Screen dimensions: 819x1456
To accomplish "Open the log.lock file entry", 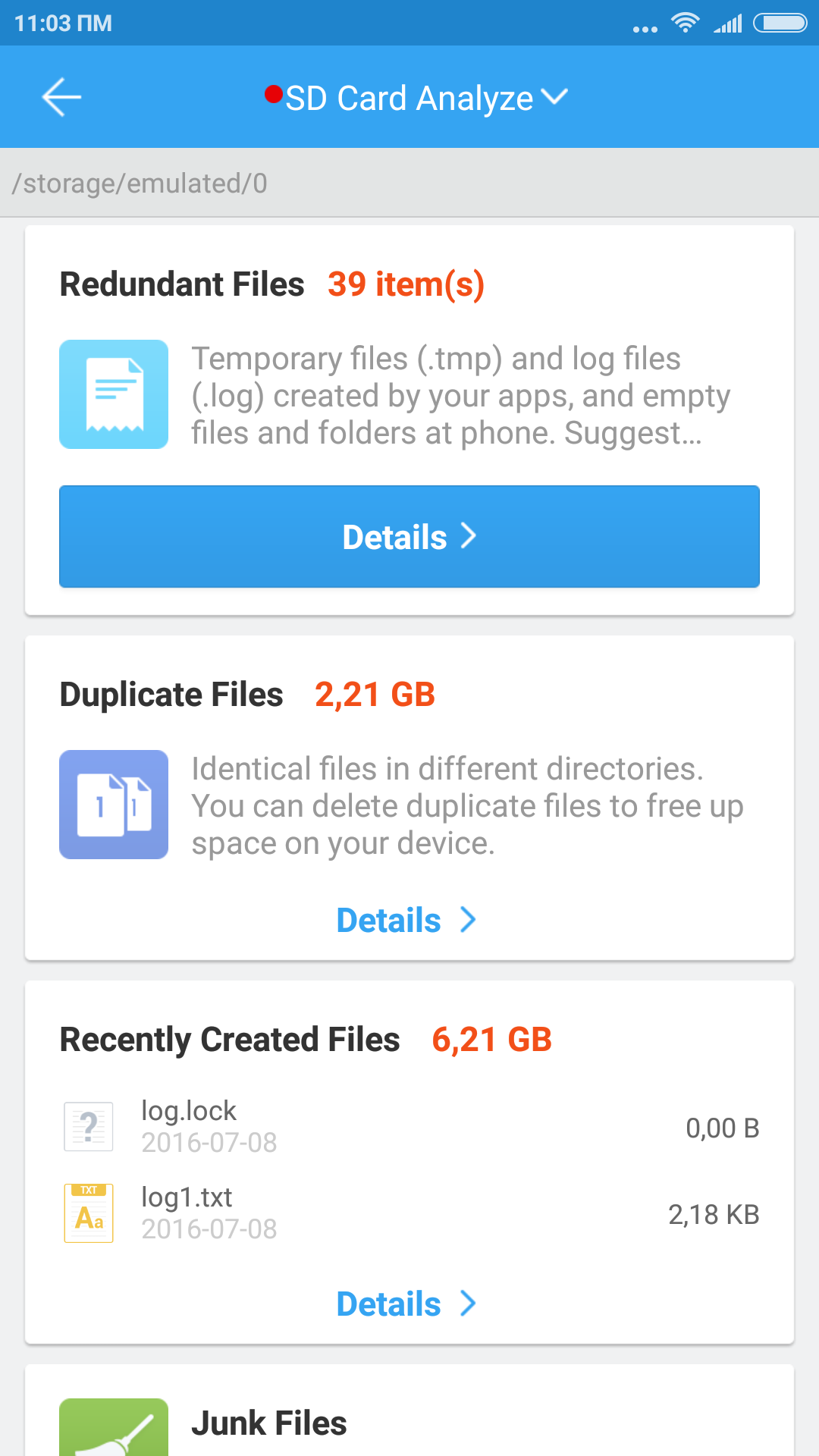I will (409, 1127).
